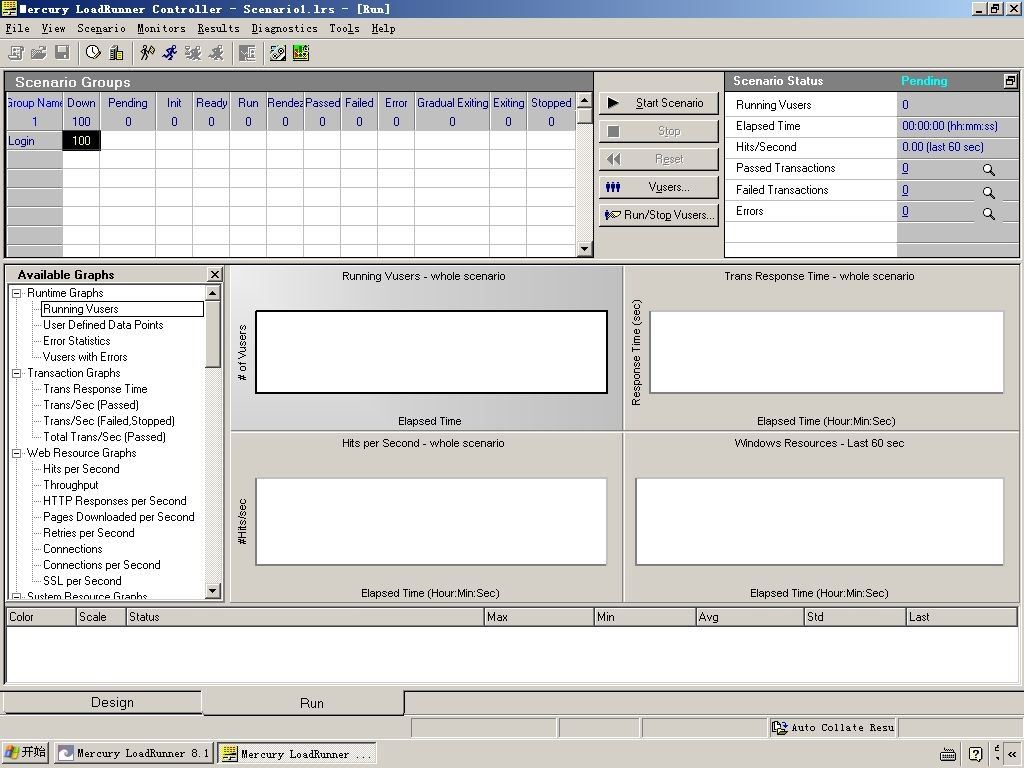Close the Available Graphs panel
The width and height of the screenshot is (1024, 768).
tap(214, 274)
